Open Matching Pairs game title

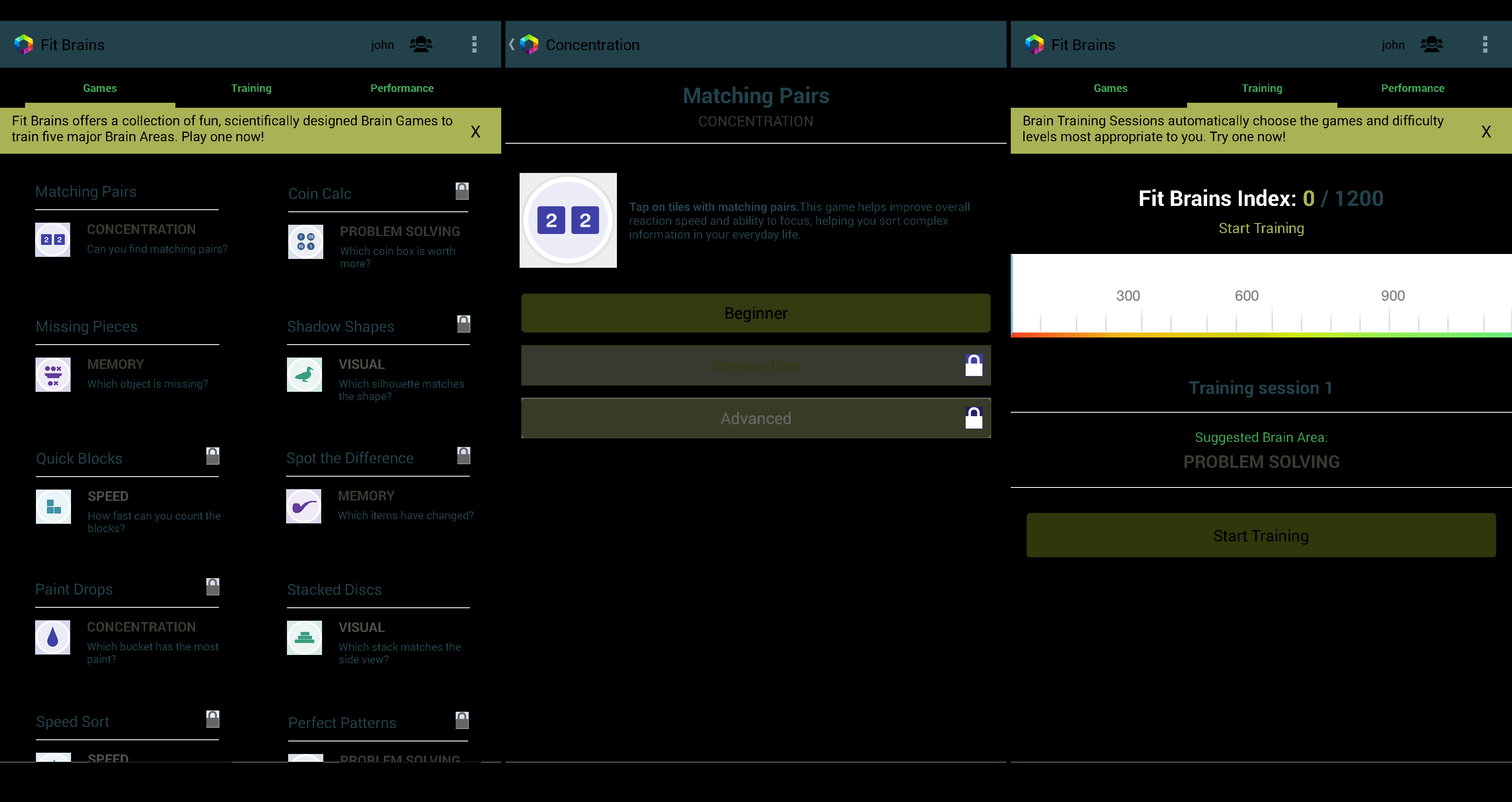coord(86,191)
